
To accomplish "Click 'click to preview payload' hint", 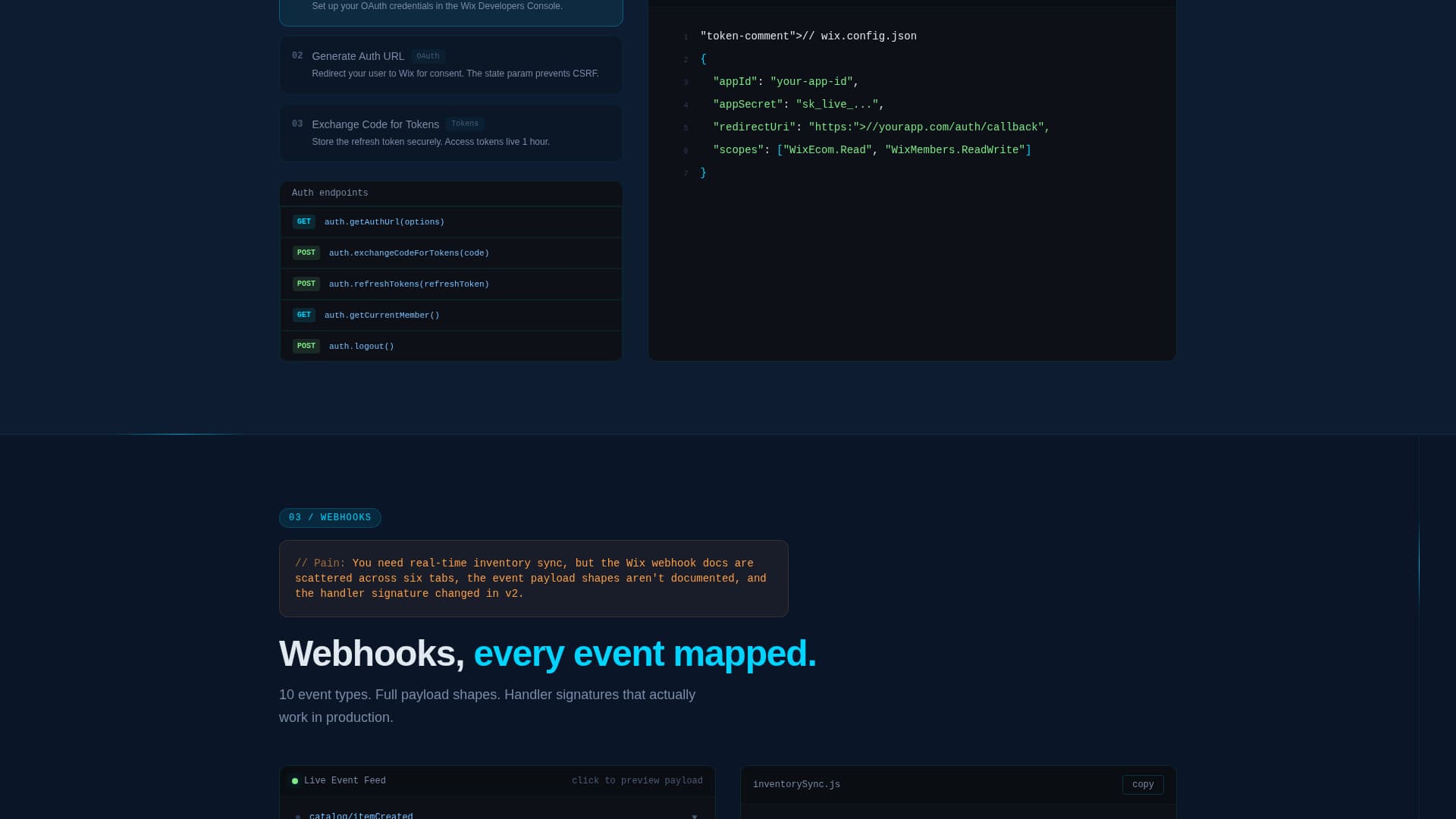I will click(637, 781).
